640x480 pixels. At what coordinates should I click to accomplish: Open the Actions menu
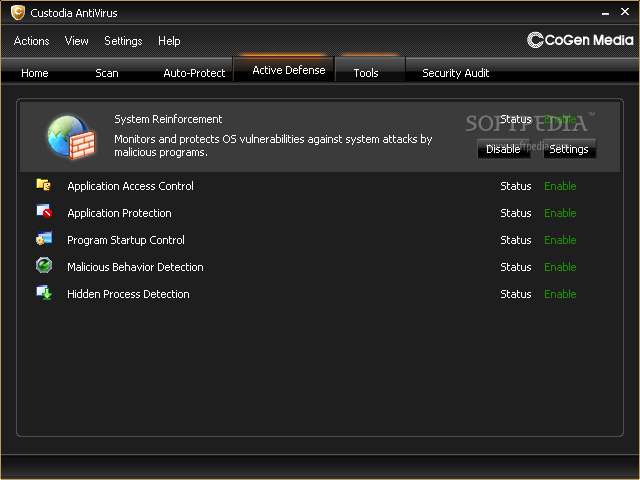tap(31, 41)
